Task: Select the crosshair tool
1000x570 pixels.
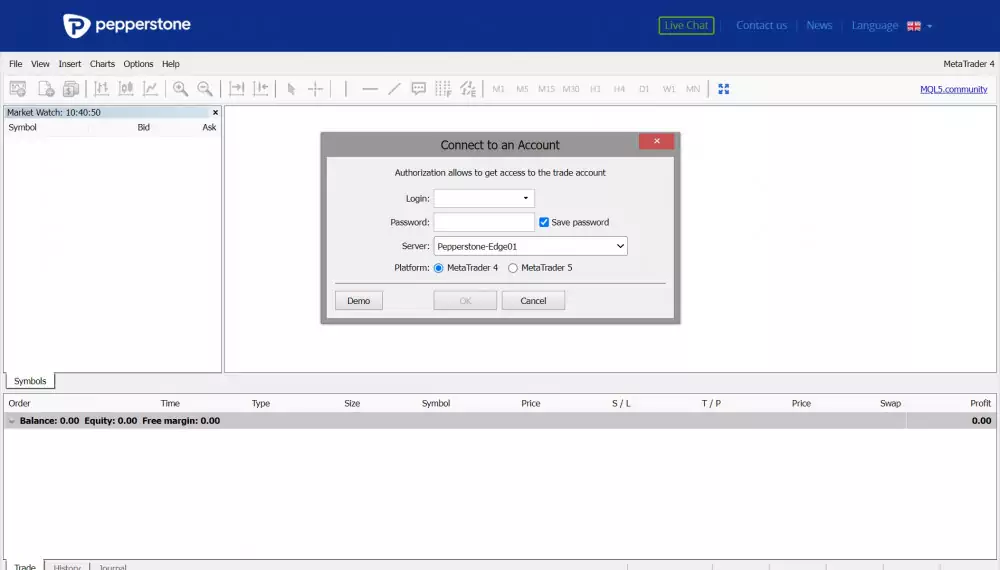Action: pos(316,89)
